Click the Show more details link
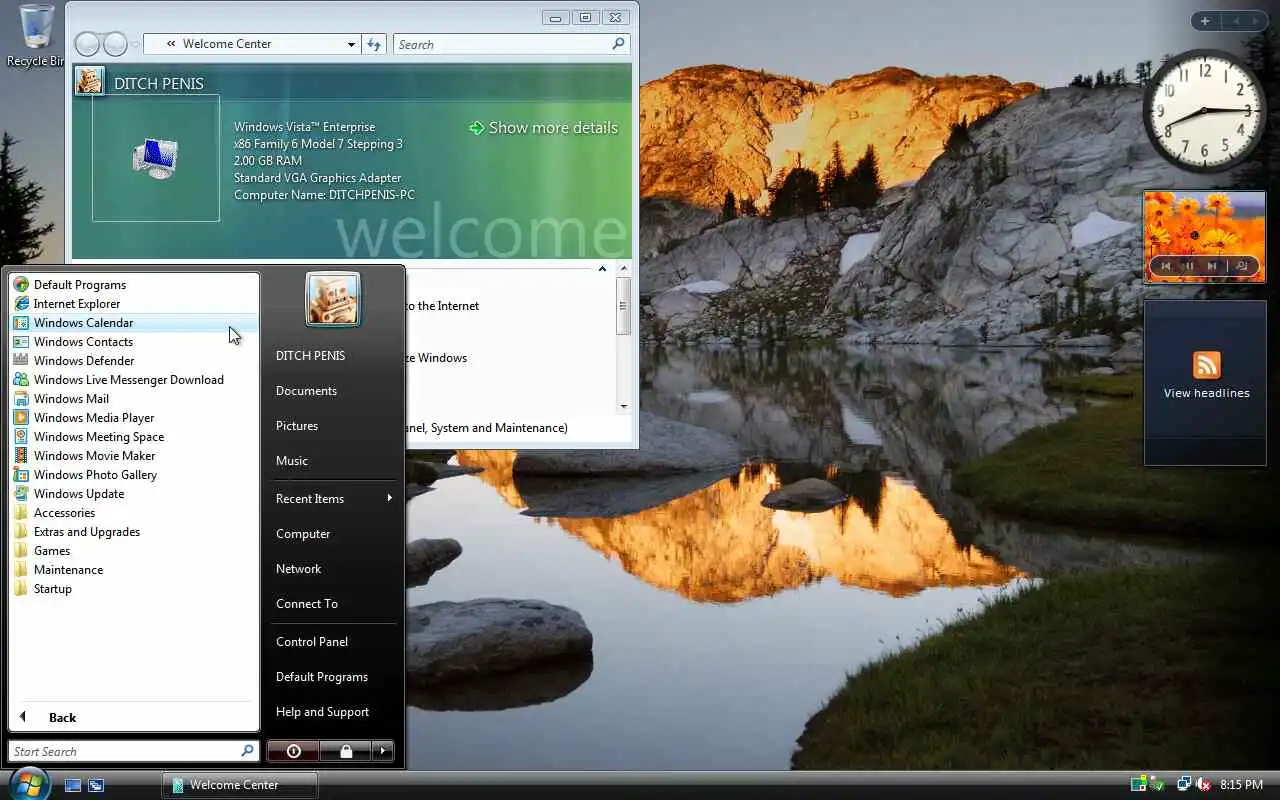The image size is (1280, 800). pos(543,128)
